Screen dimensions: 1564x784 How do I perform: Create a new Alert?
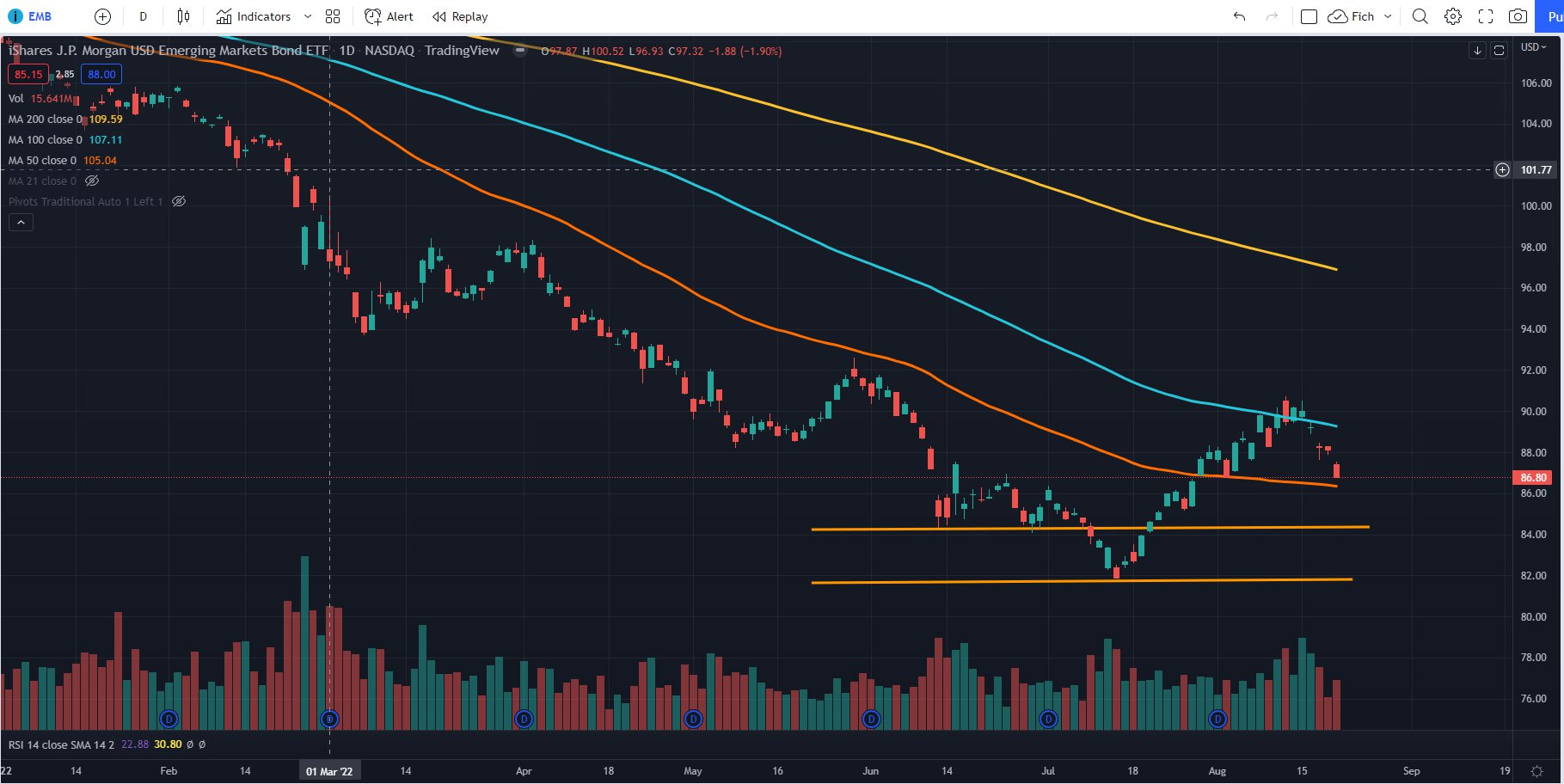coord(389,16)
